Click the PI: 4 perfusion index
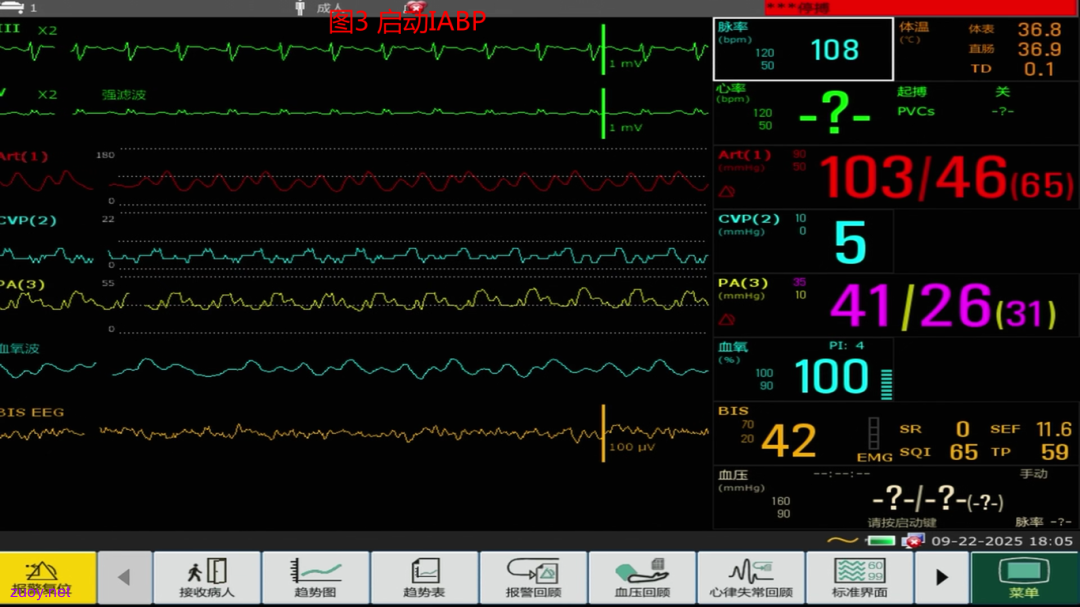Viewport: 1080px width, 607px height. tap(847, 345)
